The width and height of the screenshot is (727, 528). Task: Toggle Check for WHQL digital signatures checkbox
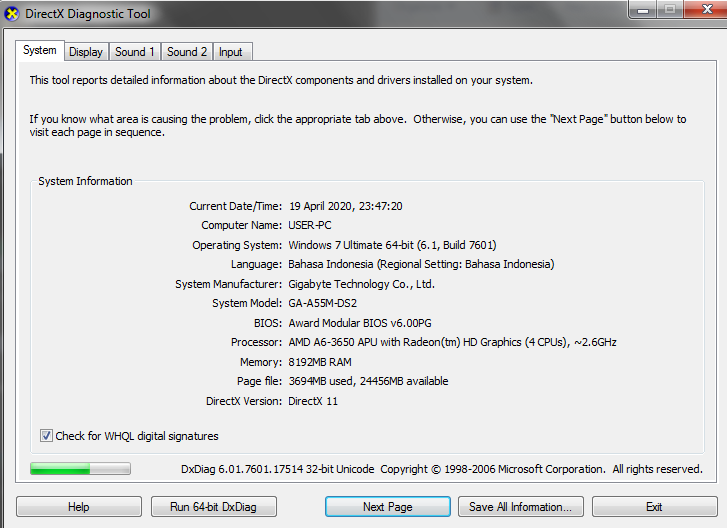[x=46, y=436]
